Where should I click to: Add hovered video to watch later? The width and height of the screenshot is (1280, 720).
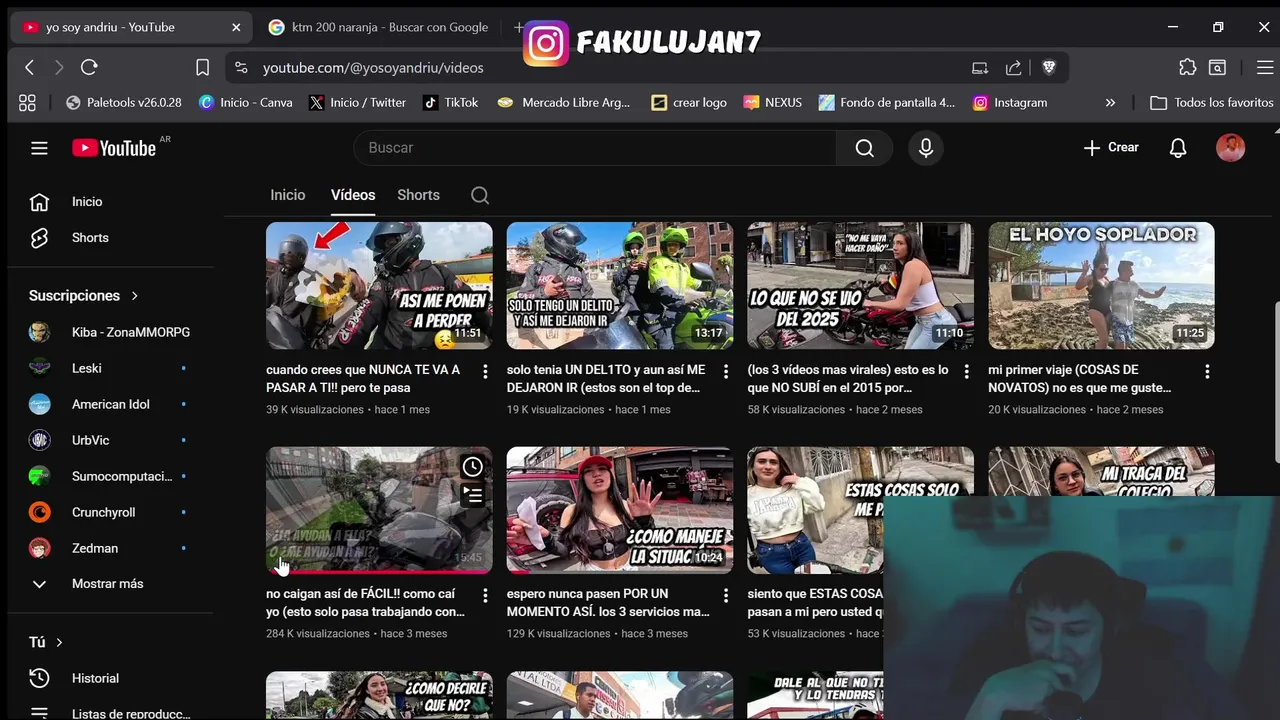tap(473, 467)
